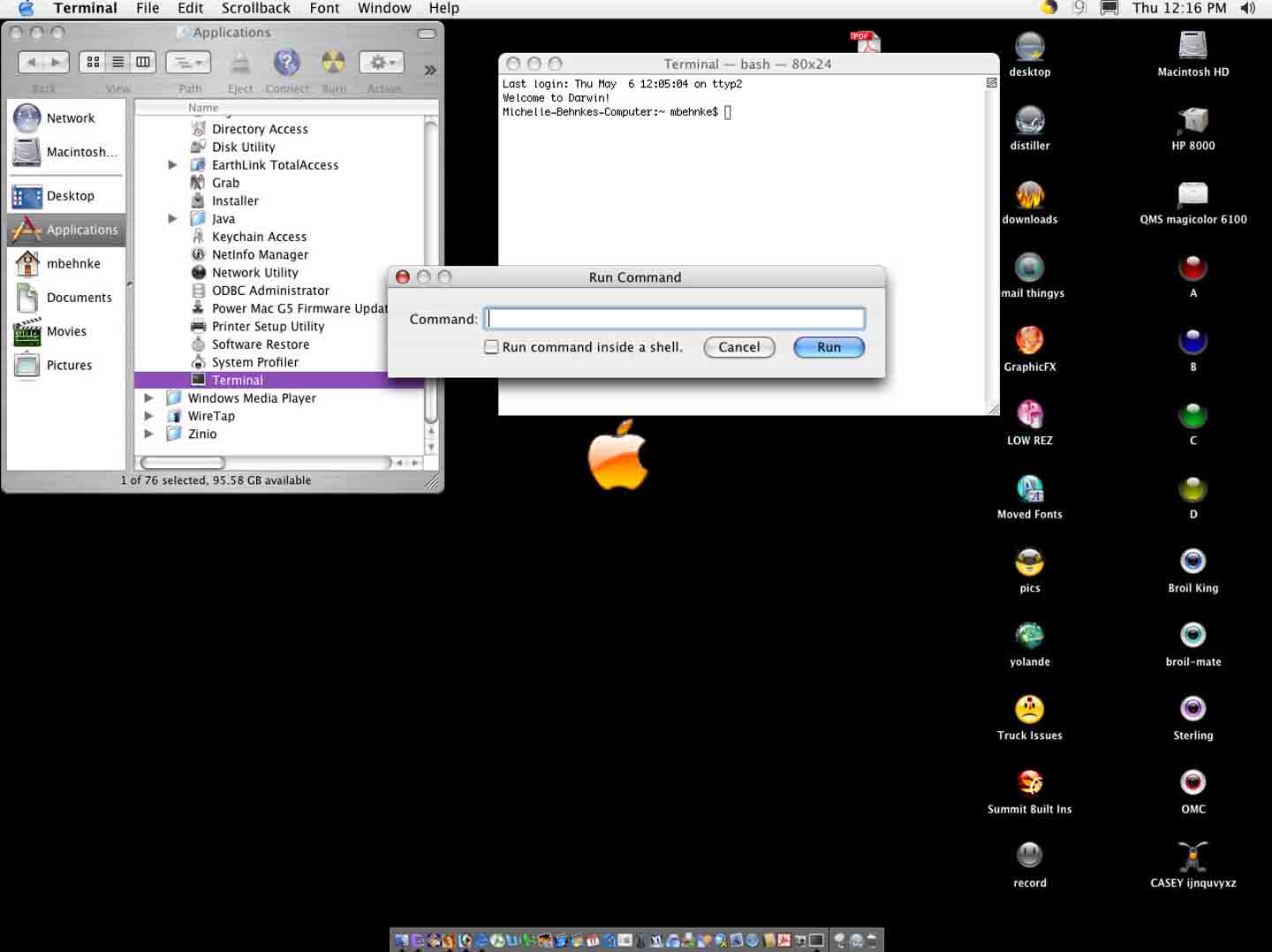
Task: Click the Cancel button
Action: tap(739, 347)
